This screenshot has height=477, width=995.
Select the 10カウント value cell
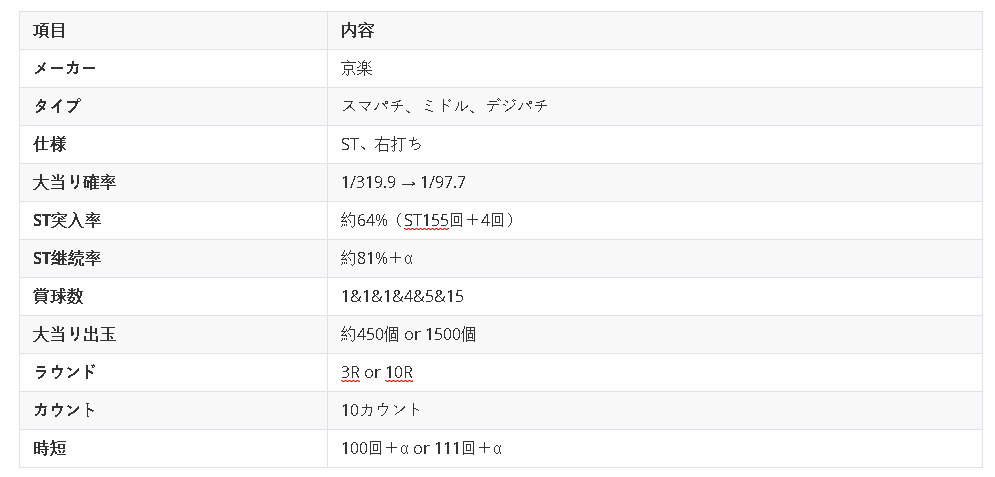(x=381, y=411)
